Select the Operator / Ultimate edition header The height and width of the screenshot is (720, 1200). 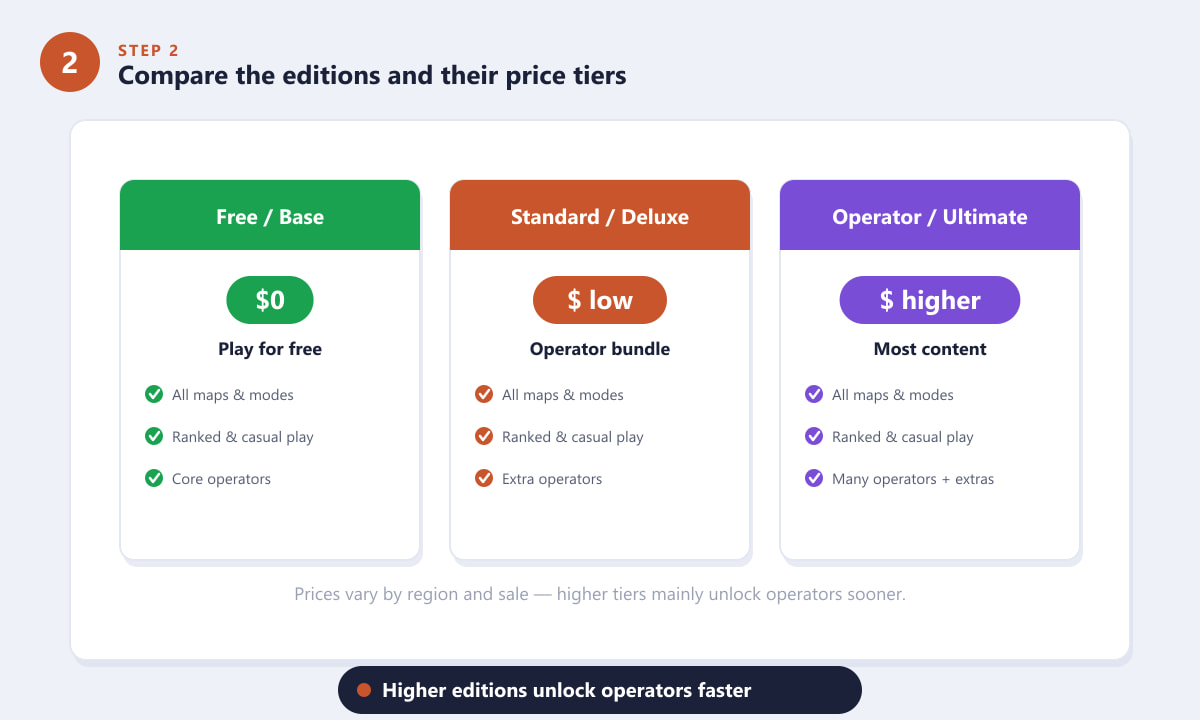930,215
